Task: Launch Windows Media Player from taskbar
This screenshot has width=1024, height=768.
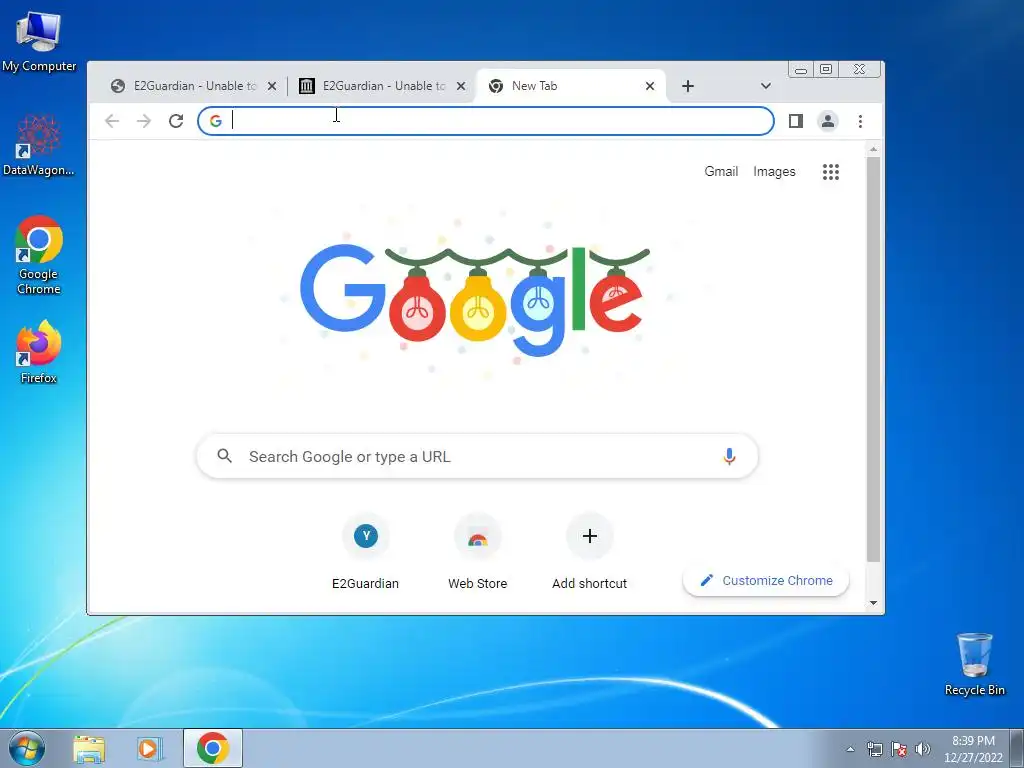Action: (150, 748)
